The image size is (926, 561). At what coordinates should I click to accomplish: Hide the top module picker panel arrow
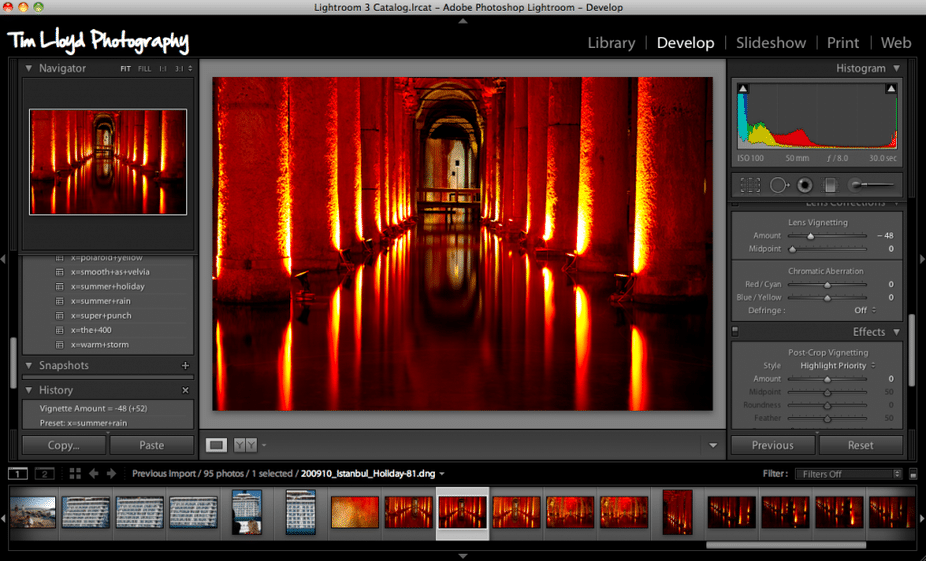(x=463, y=21)
